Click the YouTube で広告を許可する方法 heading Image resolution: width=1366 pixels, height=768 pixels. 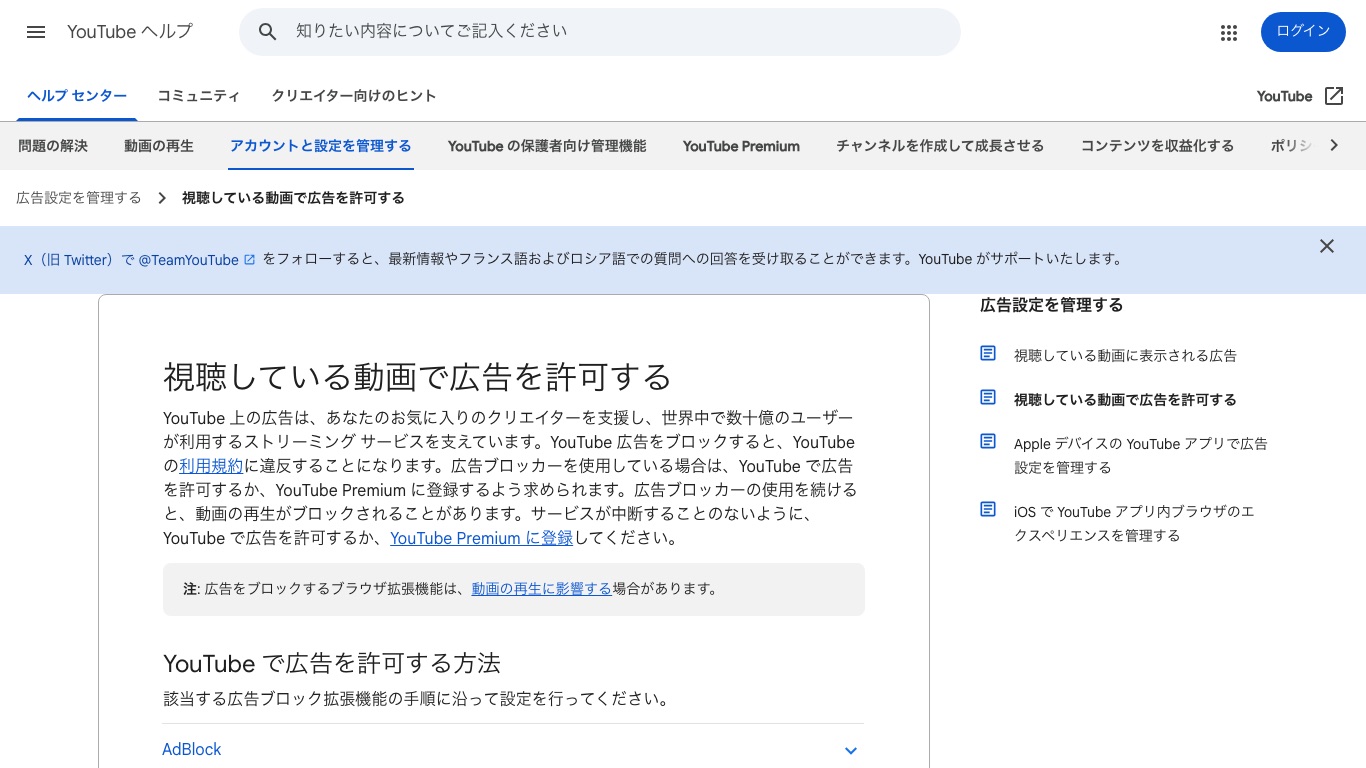(332, 664)
